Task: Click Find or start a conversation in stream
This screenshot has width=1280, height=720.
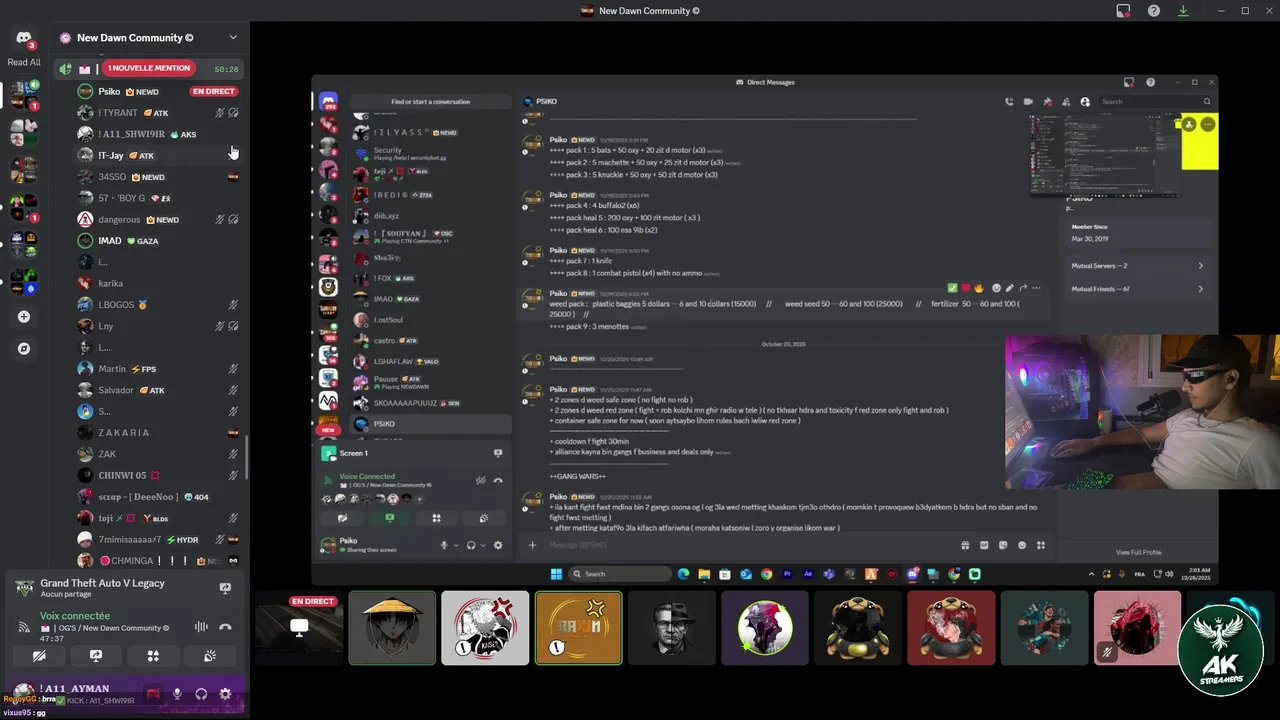Action: pyautogui.click(x=430, y=101)
